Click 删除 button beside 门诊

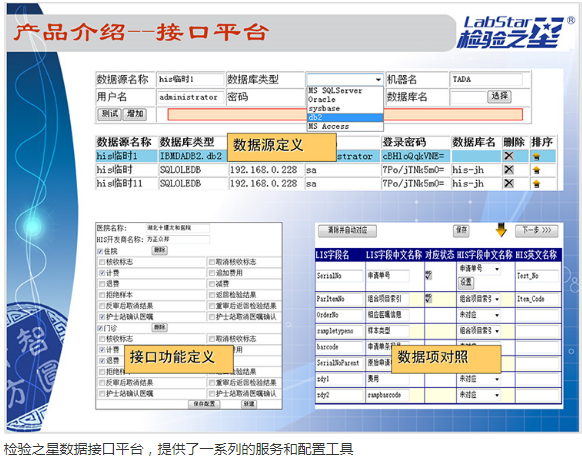160,327
